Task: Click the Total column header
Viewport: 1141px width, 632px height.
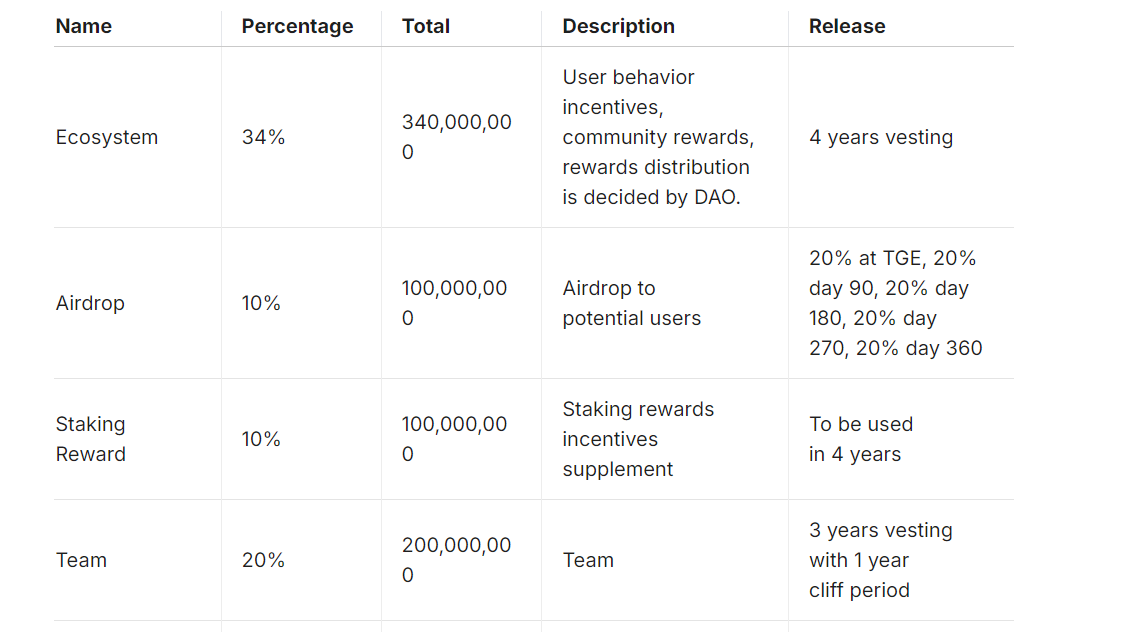Action: click(426, 27)
